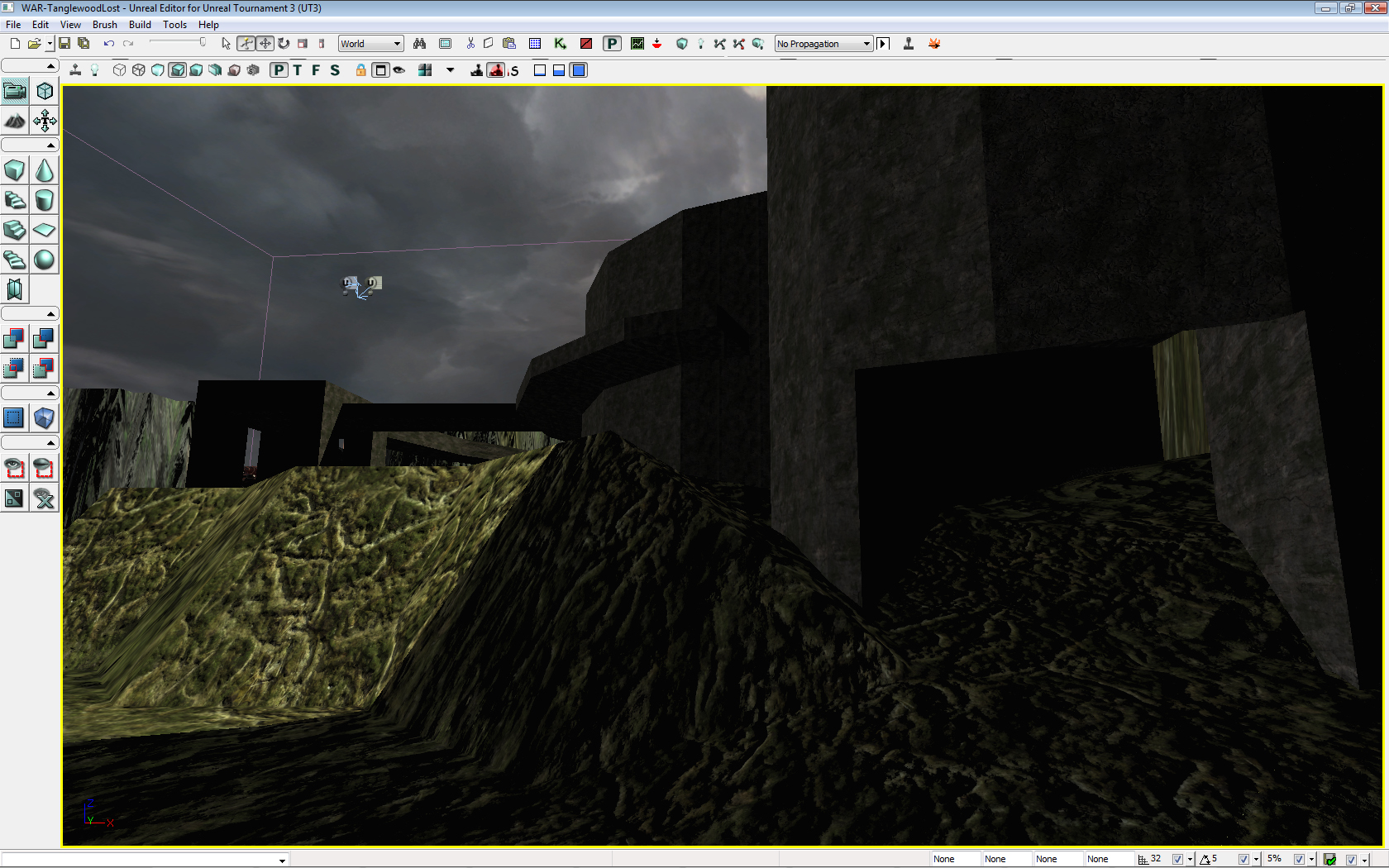Toggle real-time viewport joystick icon
Viewport: 1389px width, 868px height.
coord(75,70)
